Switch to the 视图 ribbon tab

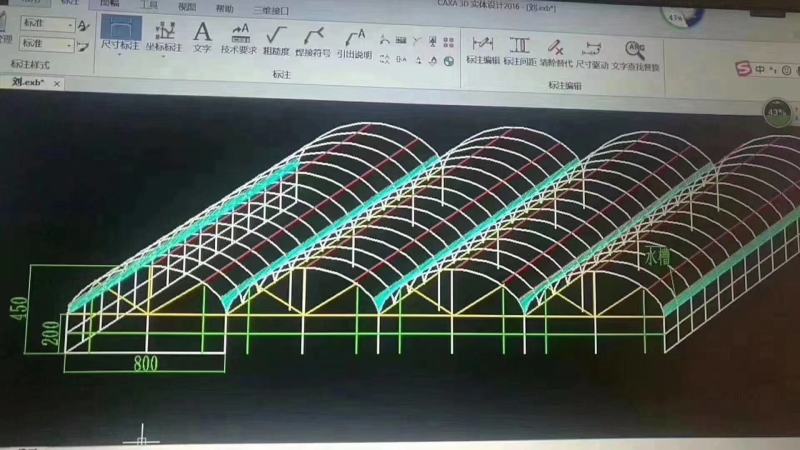pos(187,7)
